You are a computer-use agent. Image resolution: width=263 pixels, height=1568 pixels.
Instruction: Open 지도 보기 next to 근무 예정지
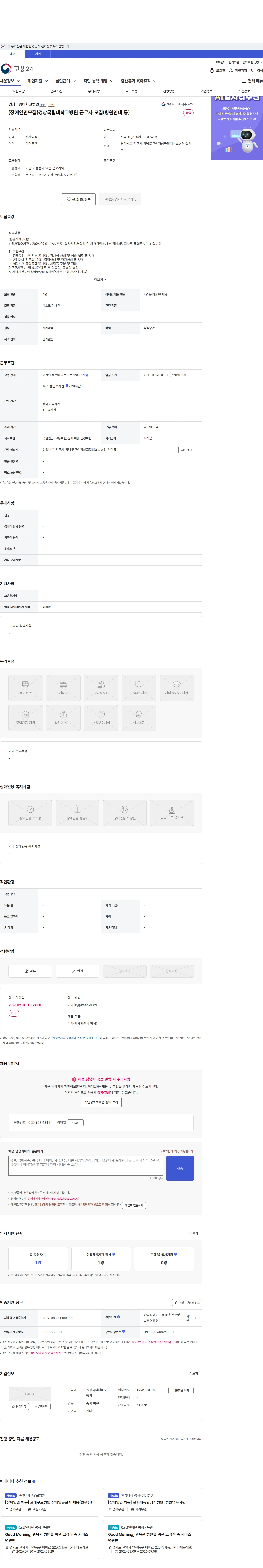pos(188,450)
